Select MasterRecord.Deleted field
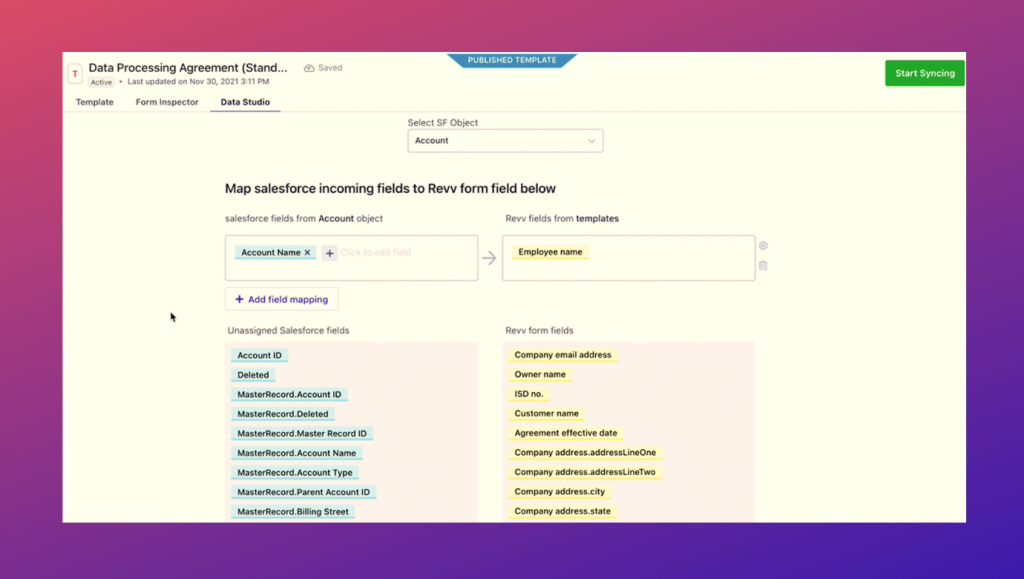 [283, 415]
